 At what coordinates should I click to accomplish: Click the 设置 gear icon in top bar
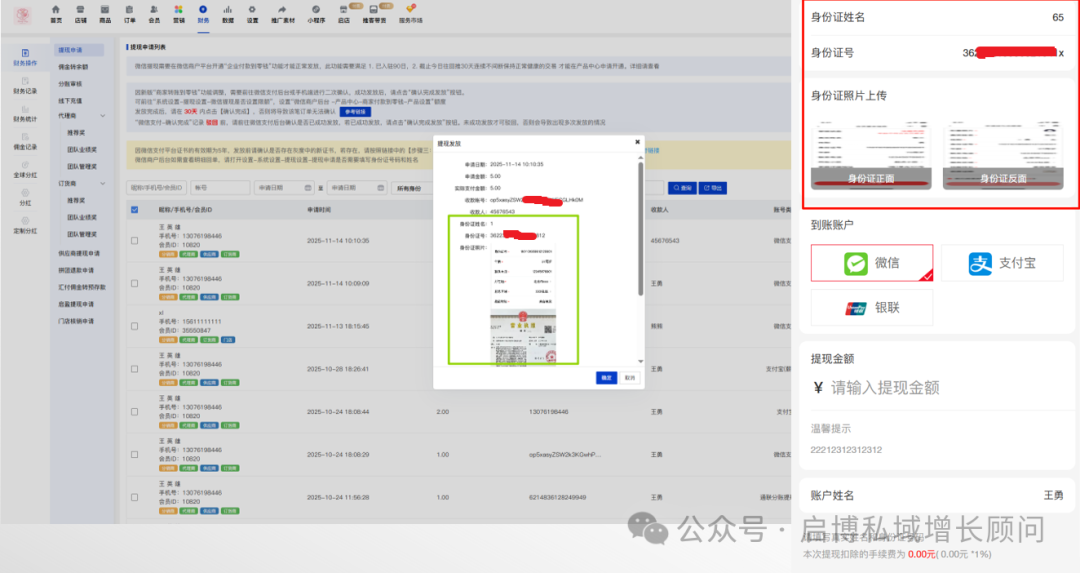[252, 13]
